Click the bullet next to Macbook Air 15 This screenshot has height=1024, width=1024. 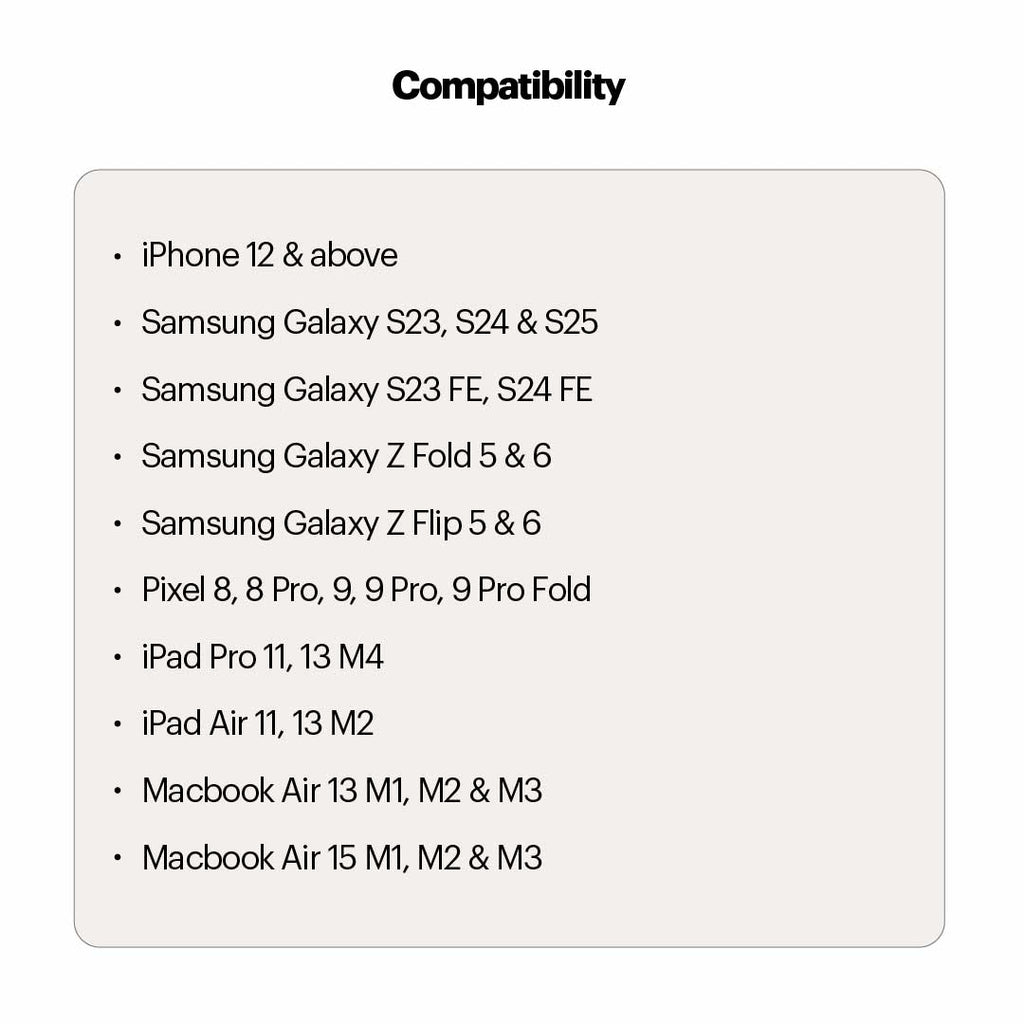pos(118,859)
